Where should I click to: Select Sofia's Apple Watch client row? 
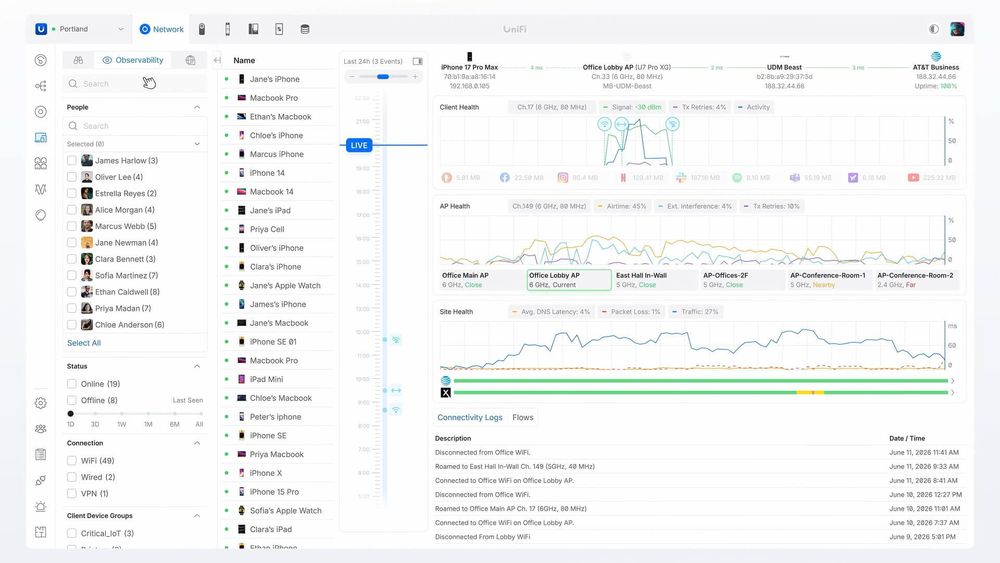[277, 511]
